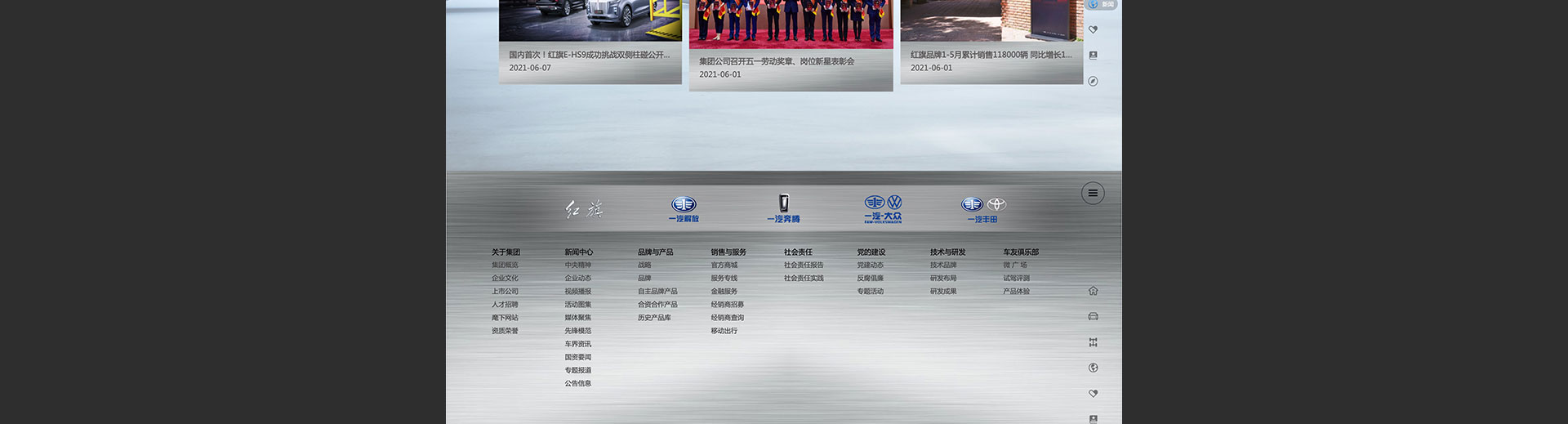Open the 社会责任报告 link
Viewport: 1568px width, 424px height.
[804, 266]
